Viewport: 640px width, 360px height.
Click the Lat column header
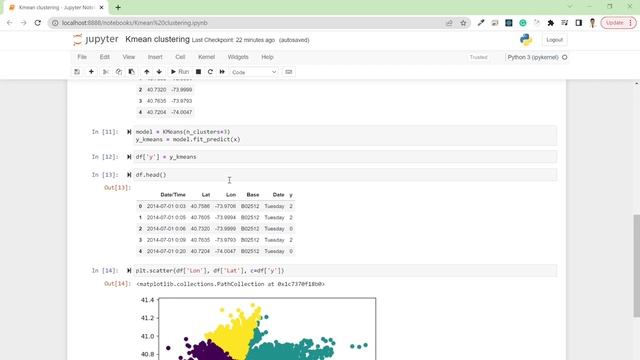[206, 195]
